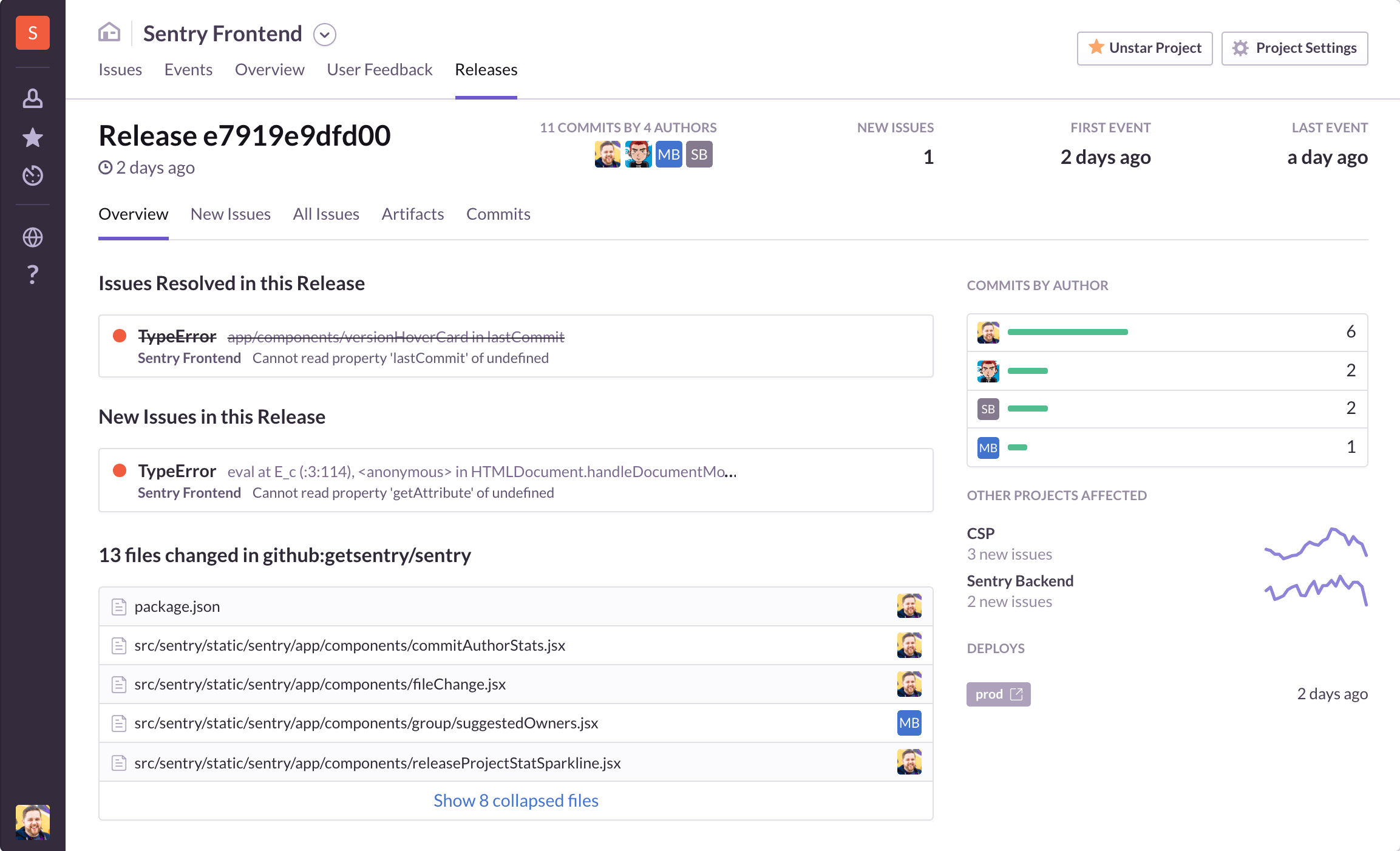Unstar Project toggle button

coord(1144,48)
